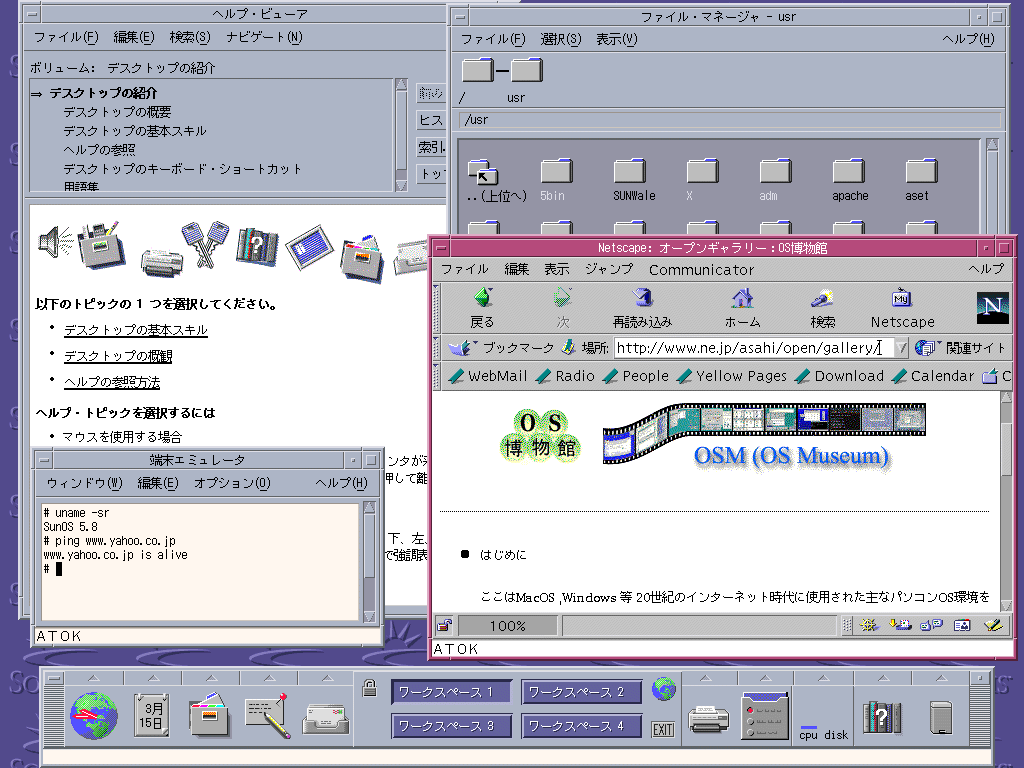
Task: Expand the subpanel arrow above the file manager icon
Action: [x=211, y=678]
